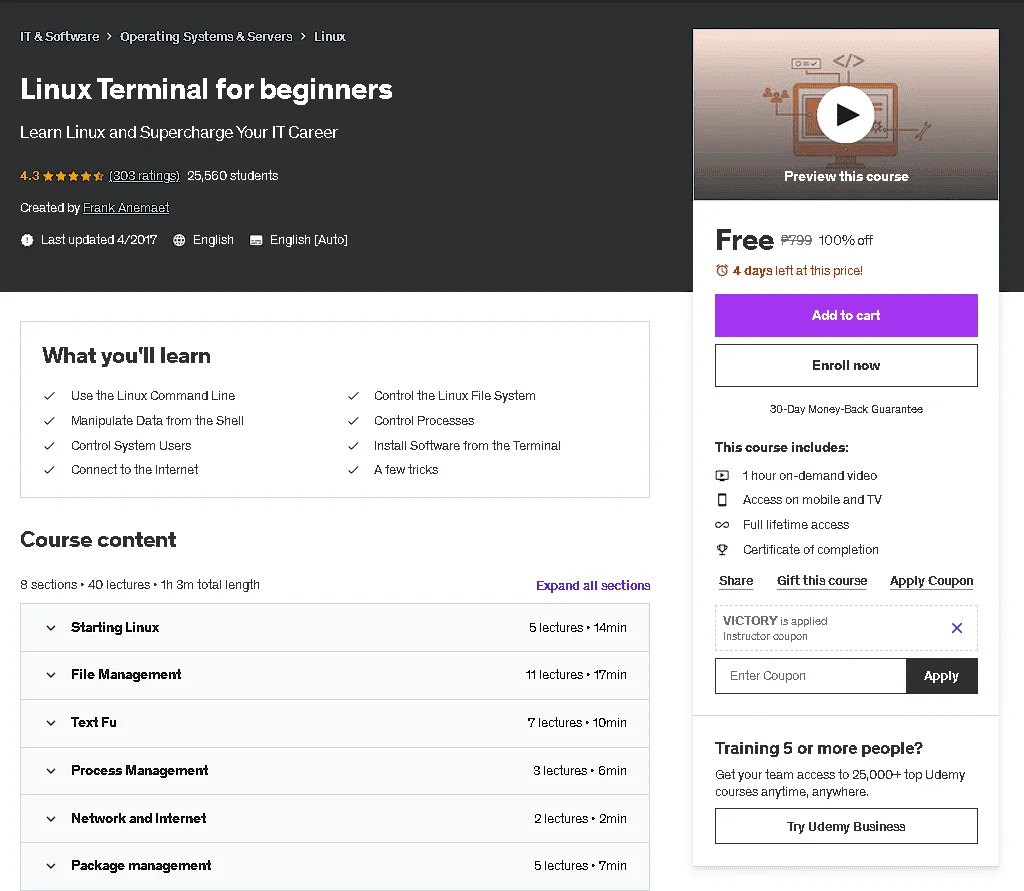Click the 2 lectures • 2min text

(x=580, y=818)
